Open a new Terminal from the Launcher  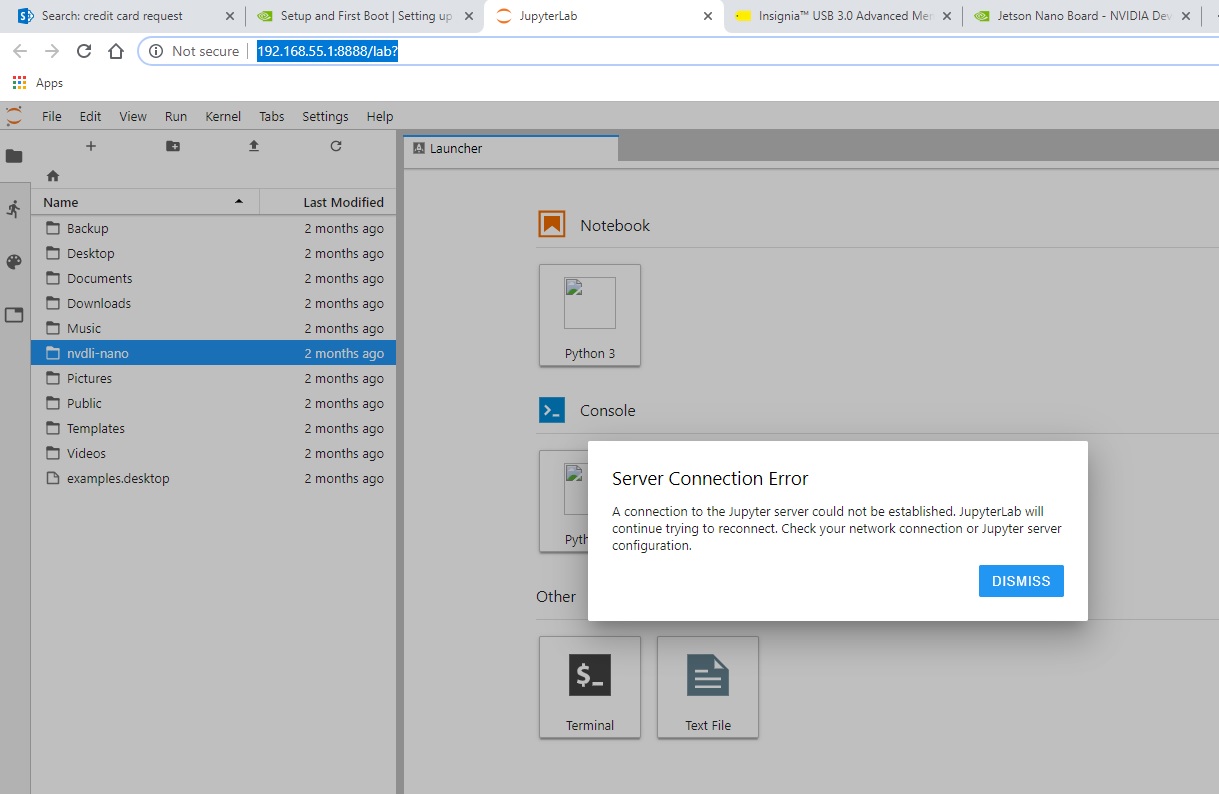pos(589,687)
